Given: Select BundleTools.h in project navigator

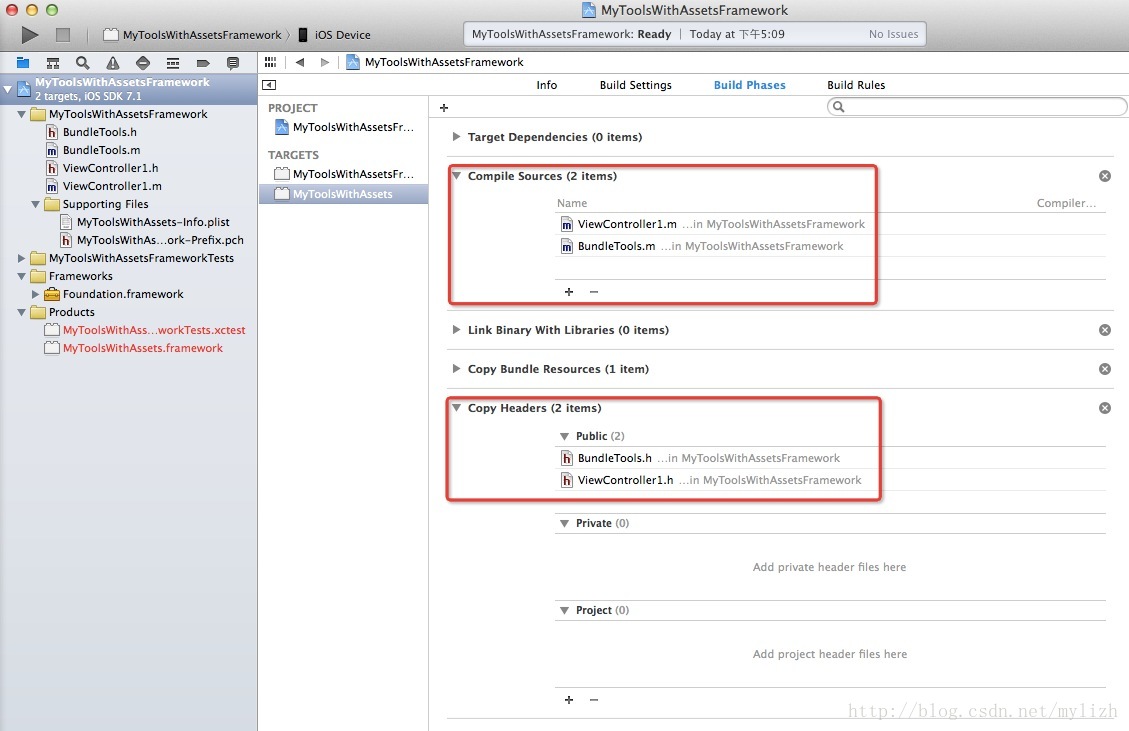Looking at the screenshot, I should point(99,132).
